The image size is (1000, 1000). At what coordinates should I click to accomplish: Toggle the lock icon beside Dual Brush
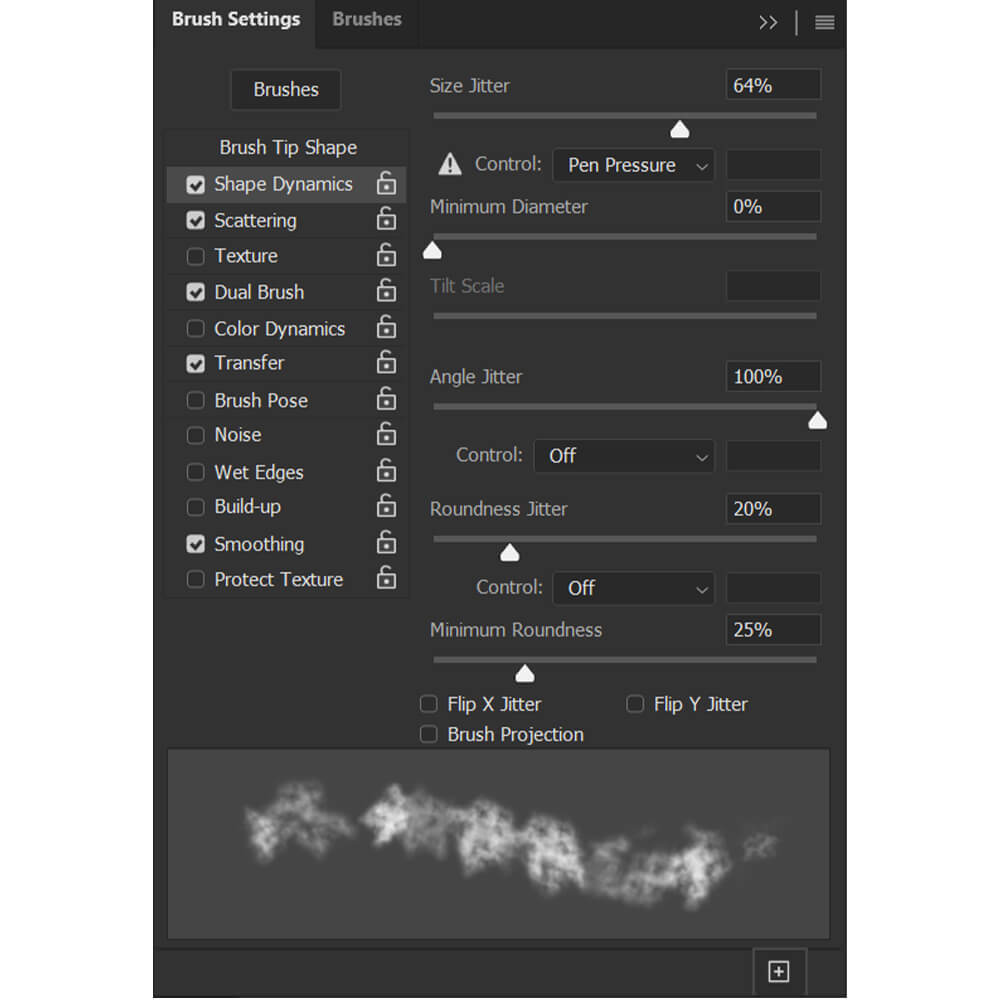[x=386, y=291]
